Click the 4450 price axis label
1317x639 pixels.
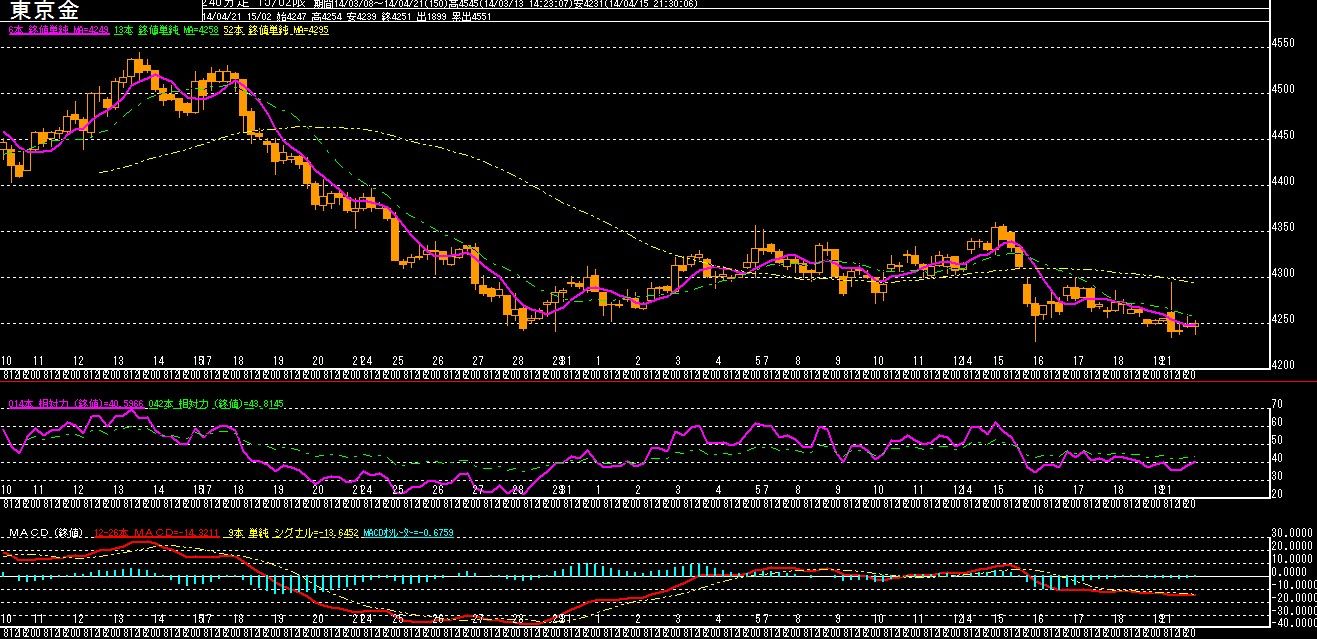(x=1282, y=136)
